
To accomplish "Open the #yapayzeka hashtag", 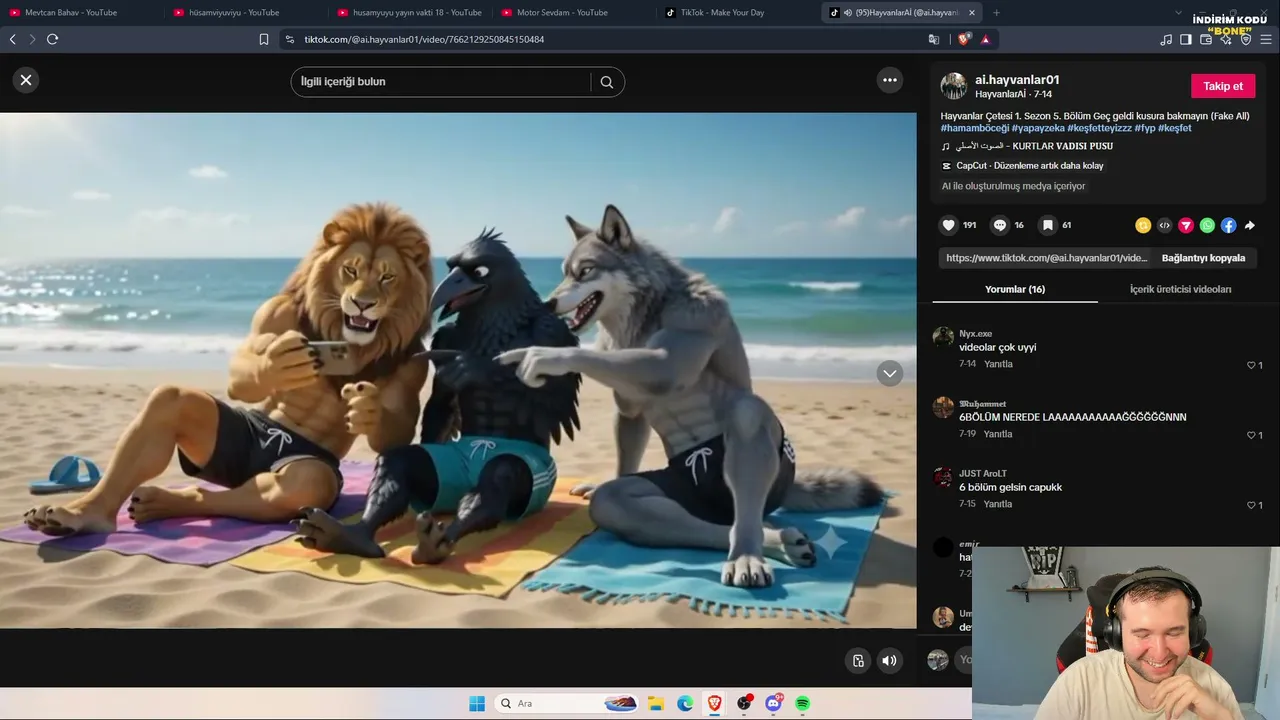I will point(1038,128).
